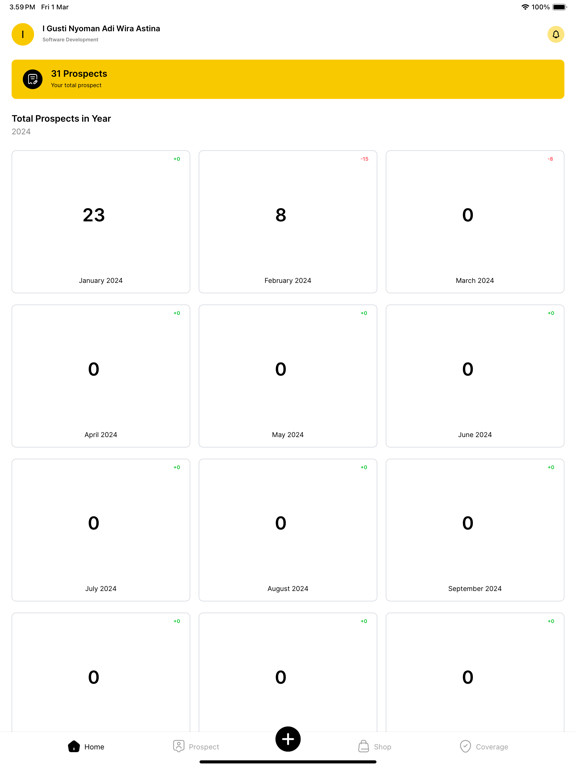Click the number 8 in February card
This screenshot has width=576, height=768.
(x=281, y=215)
